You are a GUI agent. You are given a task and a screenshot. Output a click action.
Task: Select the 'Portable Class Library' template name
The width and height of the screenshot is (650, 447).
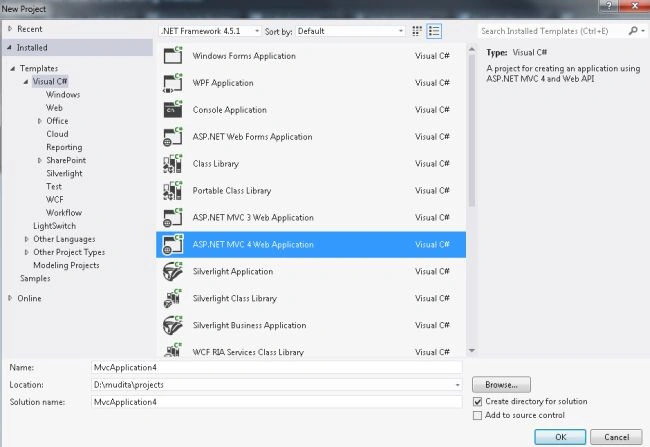[x=232, y=191]
